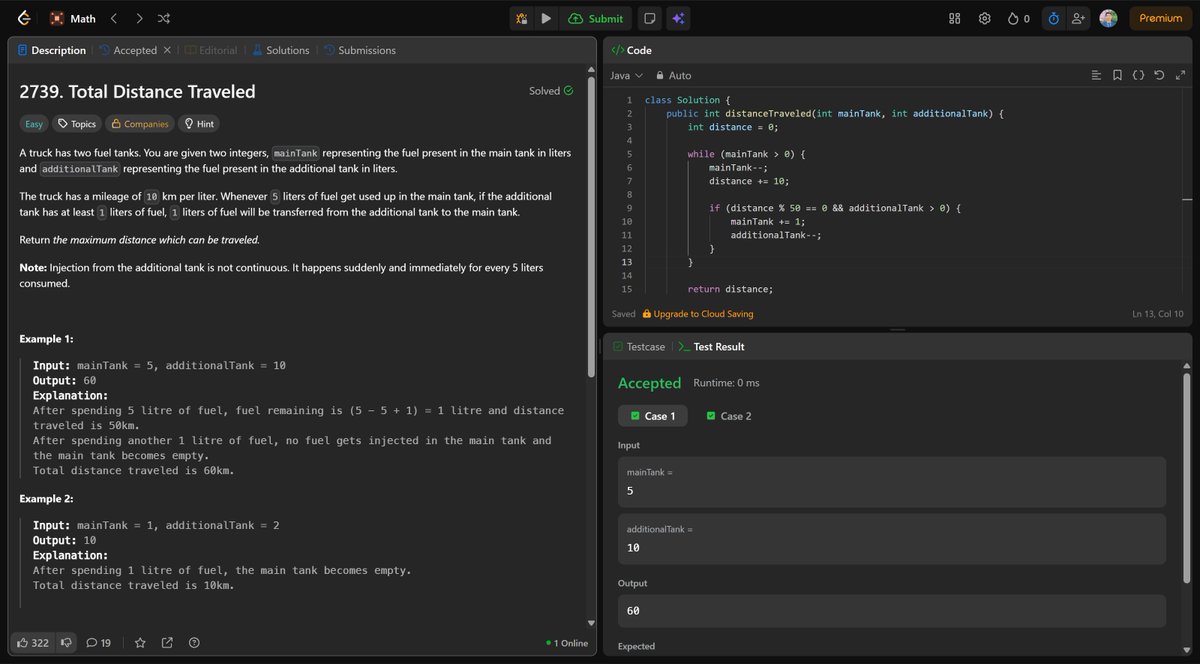Image resolution: width=1200 pixels, height=664 pixels.
Task: Click the daily streak flame icon
Action: coord(1013,17)
